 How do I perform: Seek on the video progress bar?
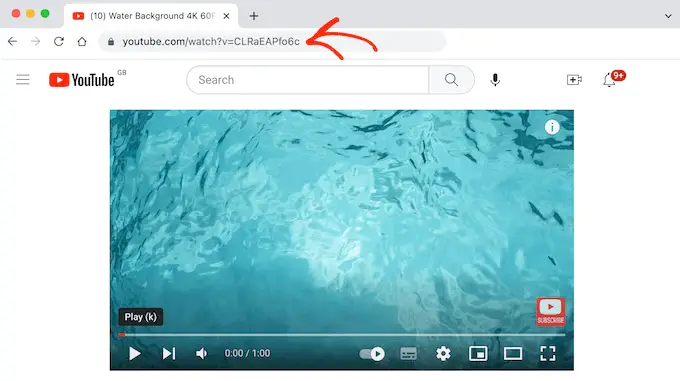coord(342,335)
